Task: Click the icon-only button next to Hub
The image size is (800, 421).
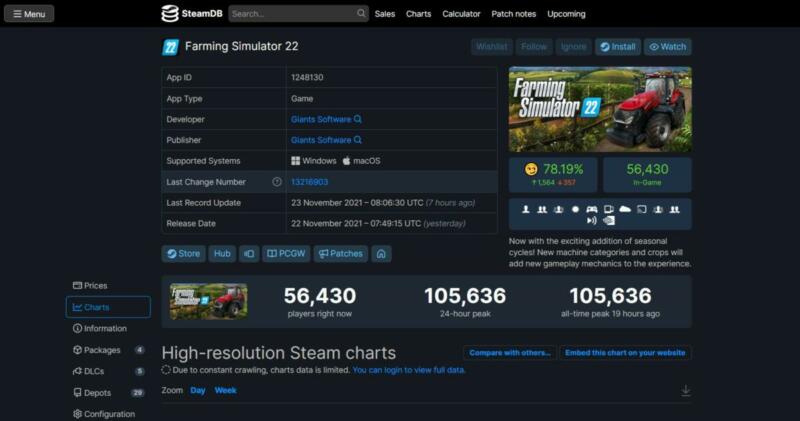Action: 249,254
